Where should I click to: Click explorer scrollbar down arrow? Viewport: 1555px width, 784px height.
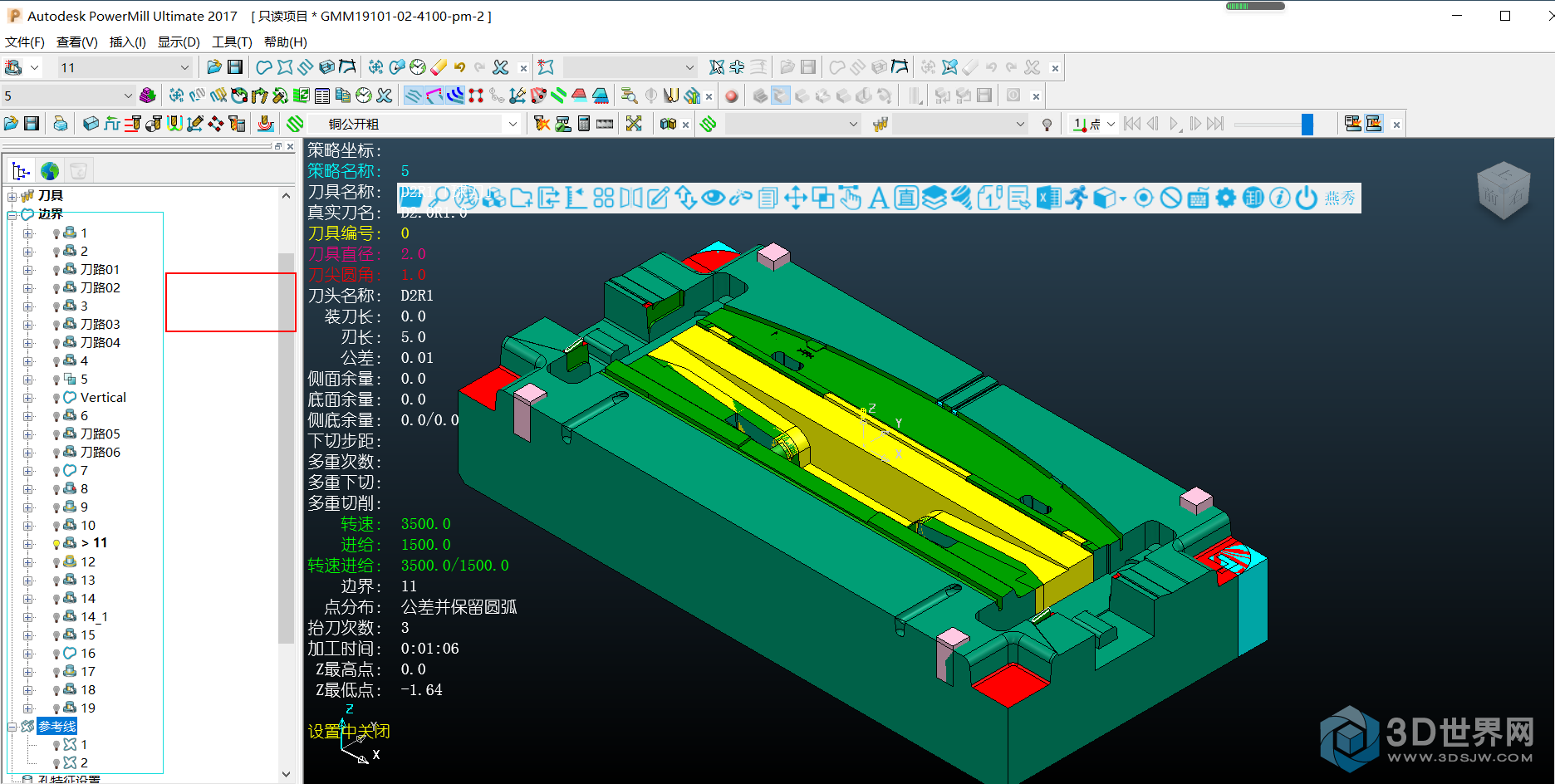286,774
